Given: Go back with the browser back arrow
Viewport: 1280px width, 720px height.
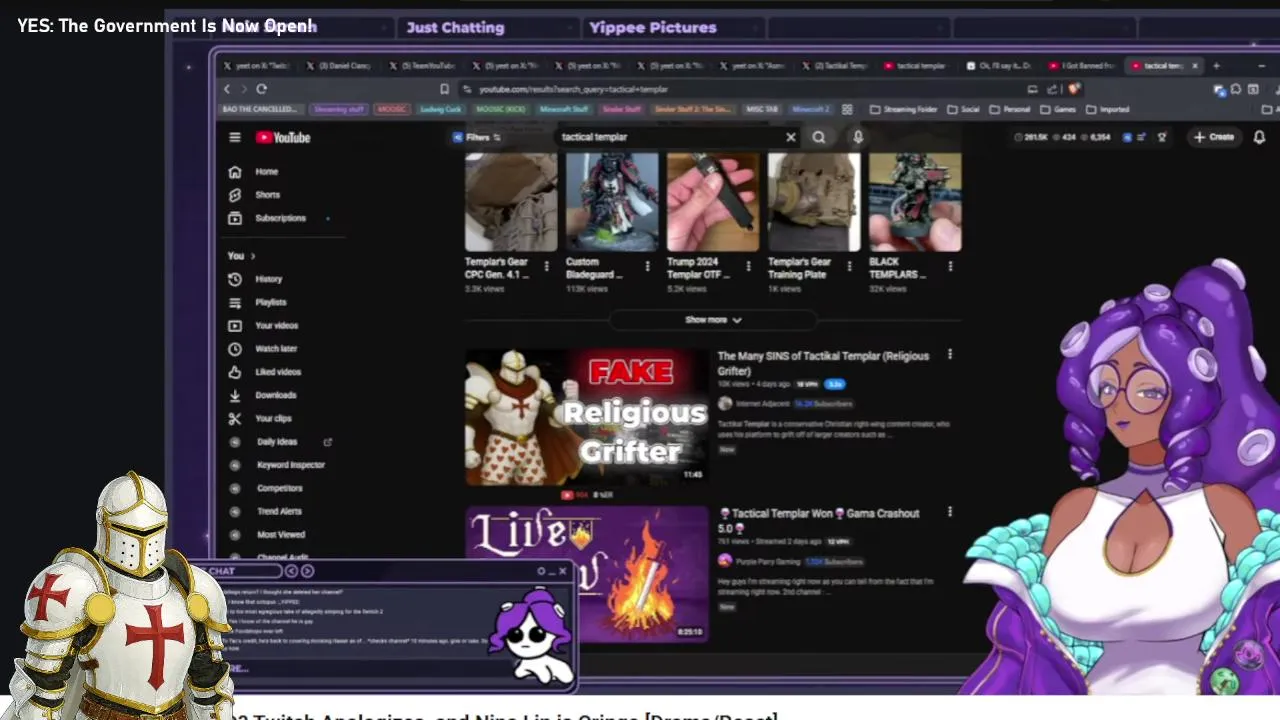Looking at the screenshot, I should coord(227,89).
